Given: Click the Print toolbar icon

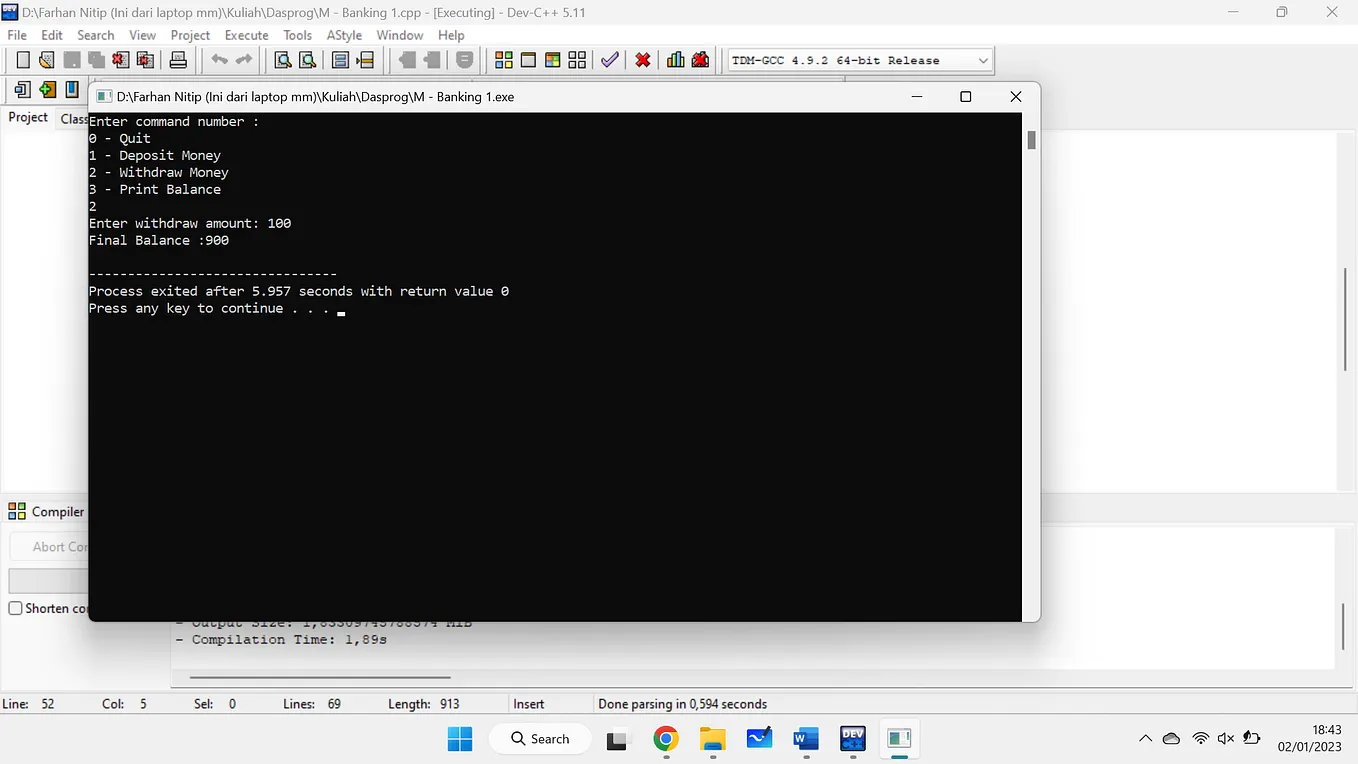Looking at the screenshot, I should point(178,60).
